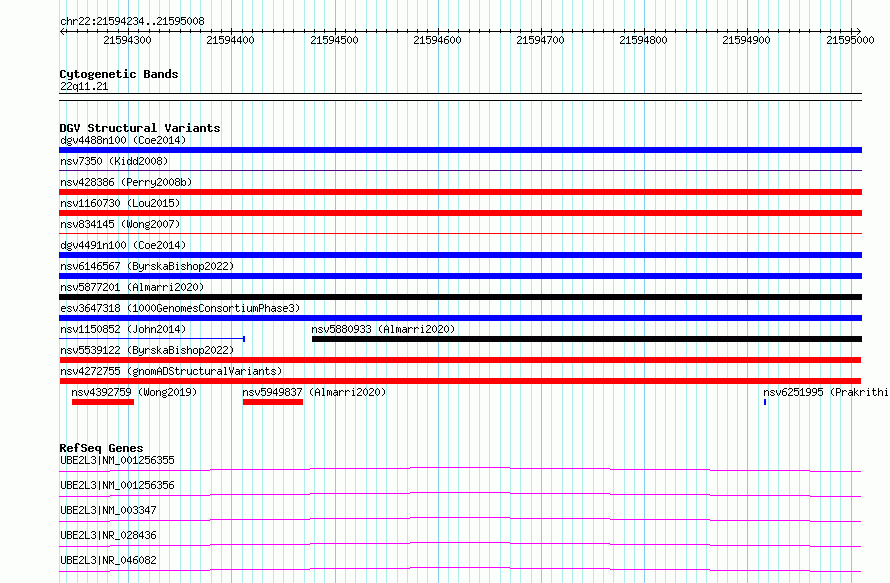Open nsv5877201 (Almarri2020) label

pos(132,287)
